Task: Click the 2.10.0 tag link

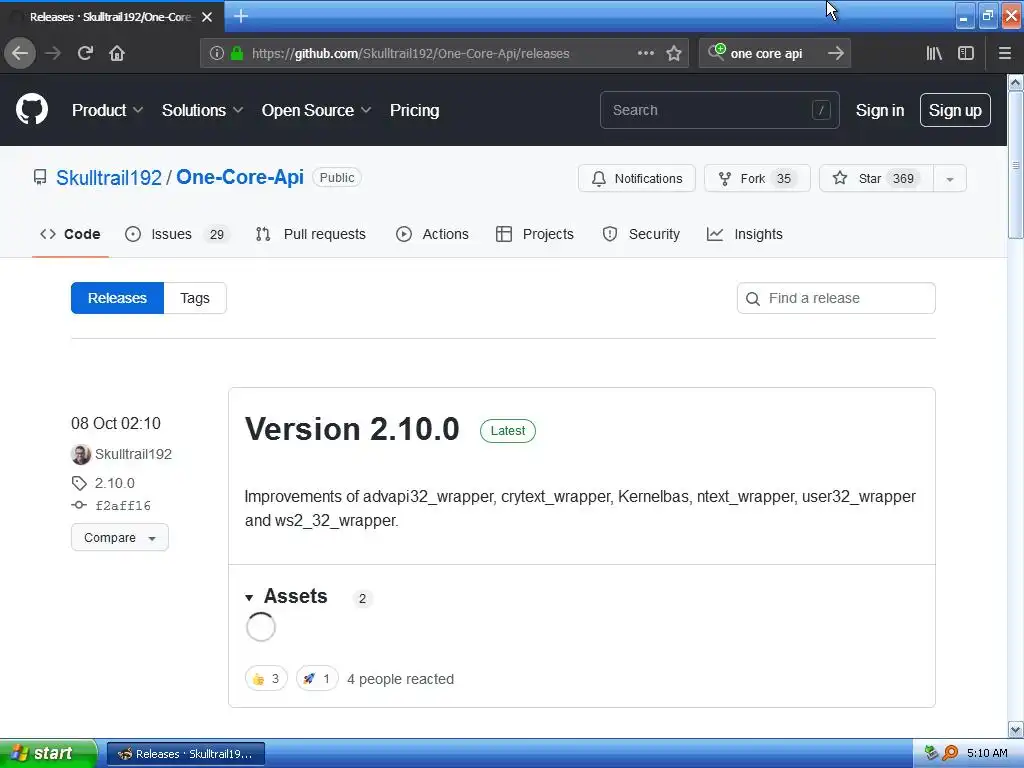Action: [115, 483]
